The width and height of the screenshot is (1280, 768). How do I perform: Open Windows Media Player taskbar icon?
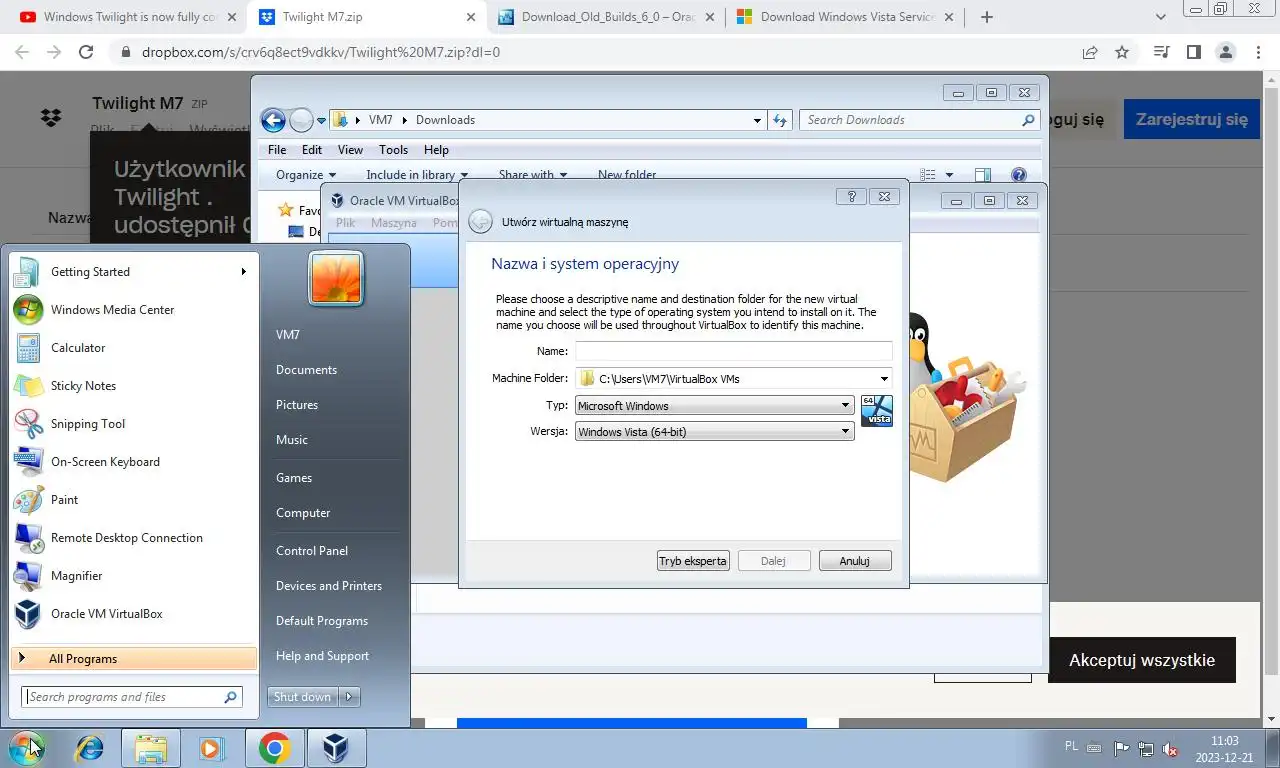click(x=211, y=747)
